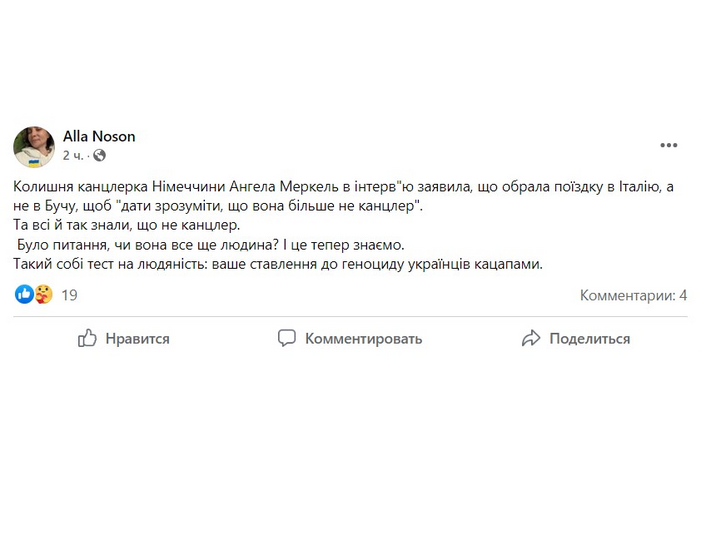
Task: Open the post options three-dots menu
Action: click(x=668, y=146)
